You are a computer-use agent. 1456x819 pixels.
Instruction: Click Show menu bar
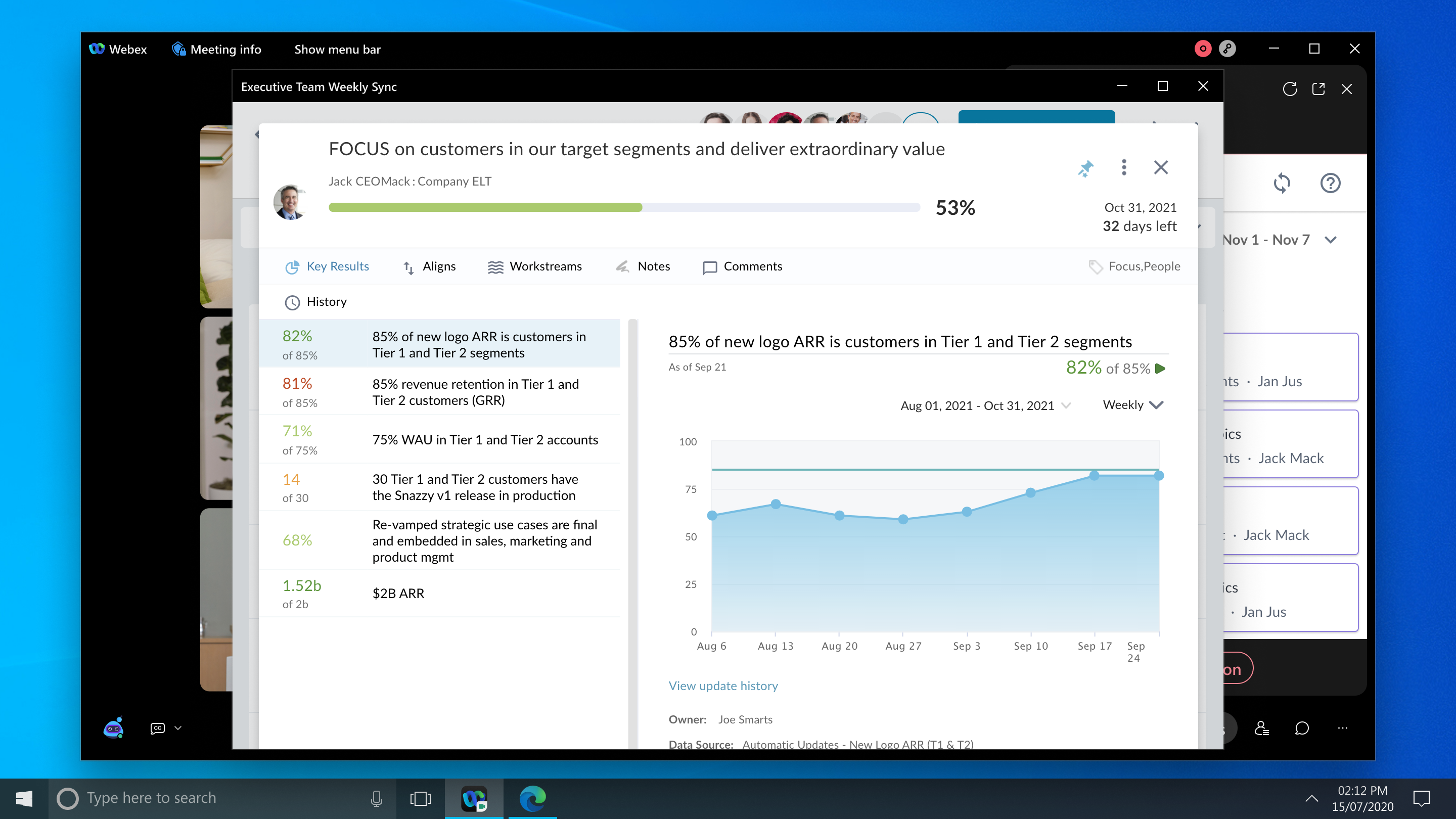(337, 49)
